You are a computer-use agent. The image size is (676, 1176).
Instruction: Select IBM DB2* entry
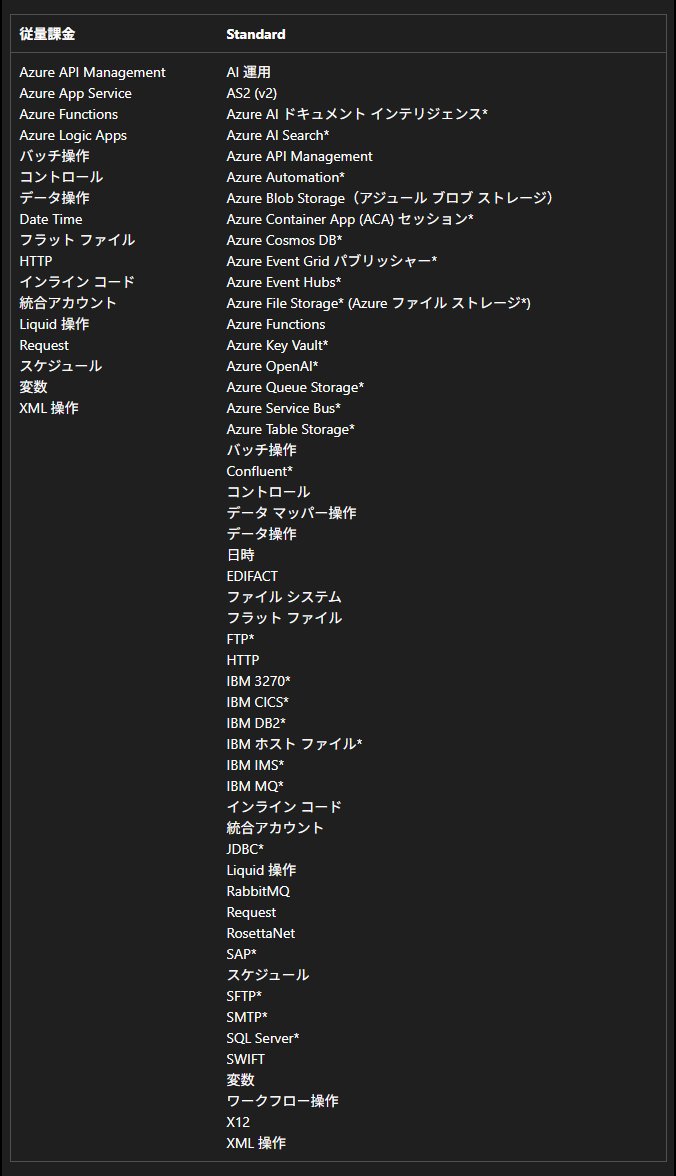click(x=256, y=723)
